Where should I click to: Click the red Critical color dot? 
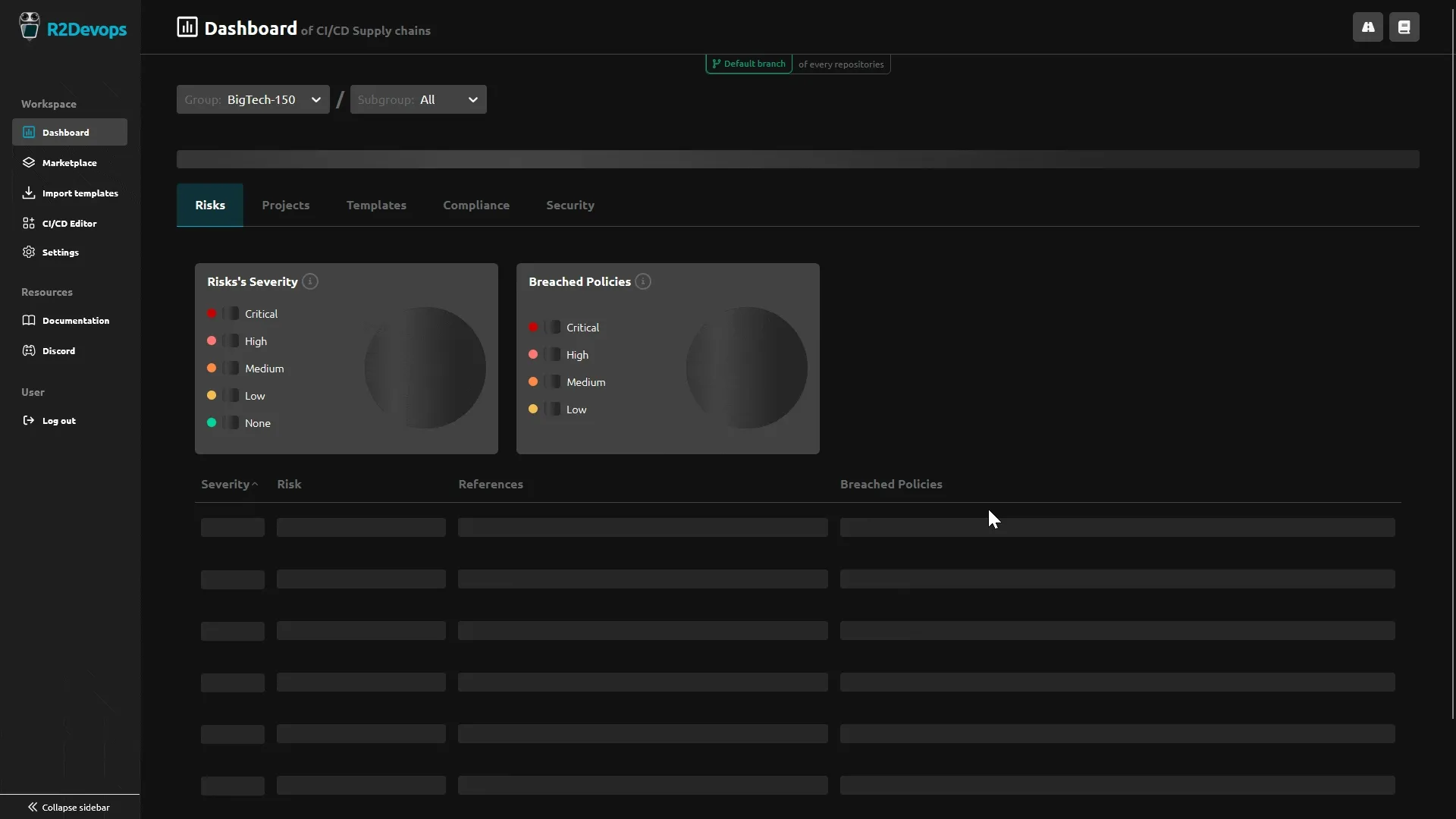coord(212,312)
